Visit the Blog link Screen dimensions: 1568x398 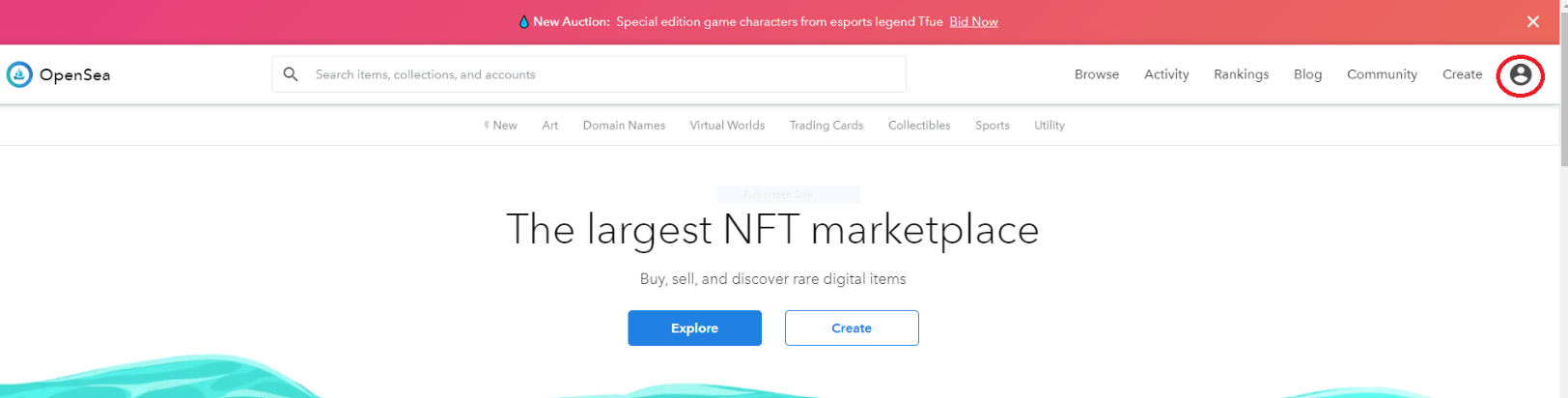(x=1307, y=74)
